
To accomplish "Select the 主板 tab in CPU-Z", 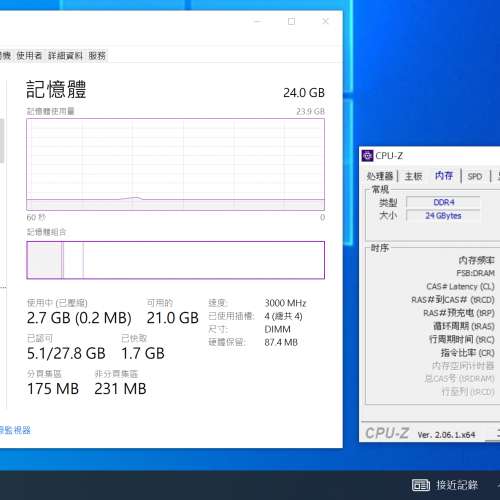I will point(413,176).
